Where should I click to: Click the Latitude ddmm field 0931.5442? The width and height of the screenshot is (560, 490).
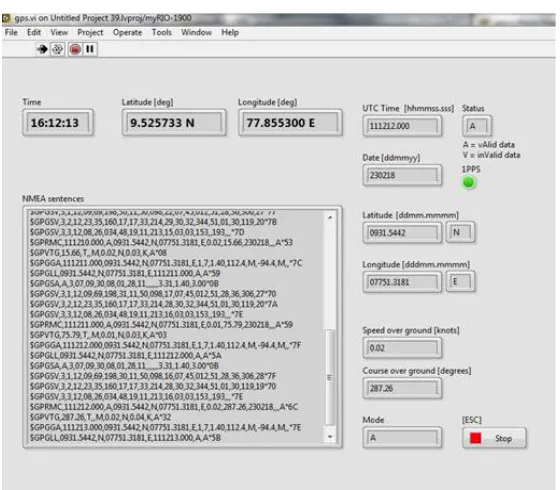[402, 233]
